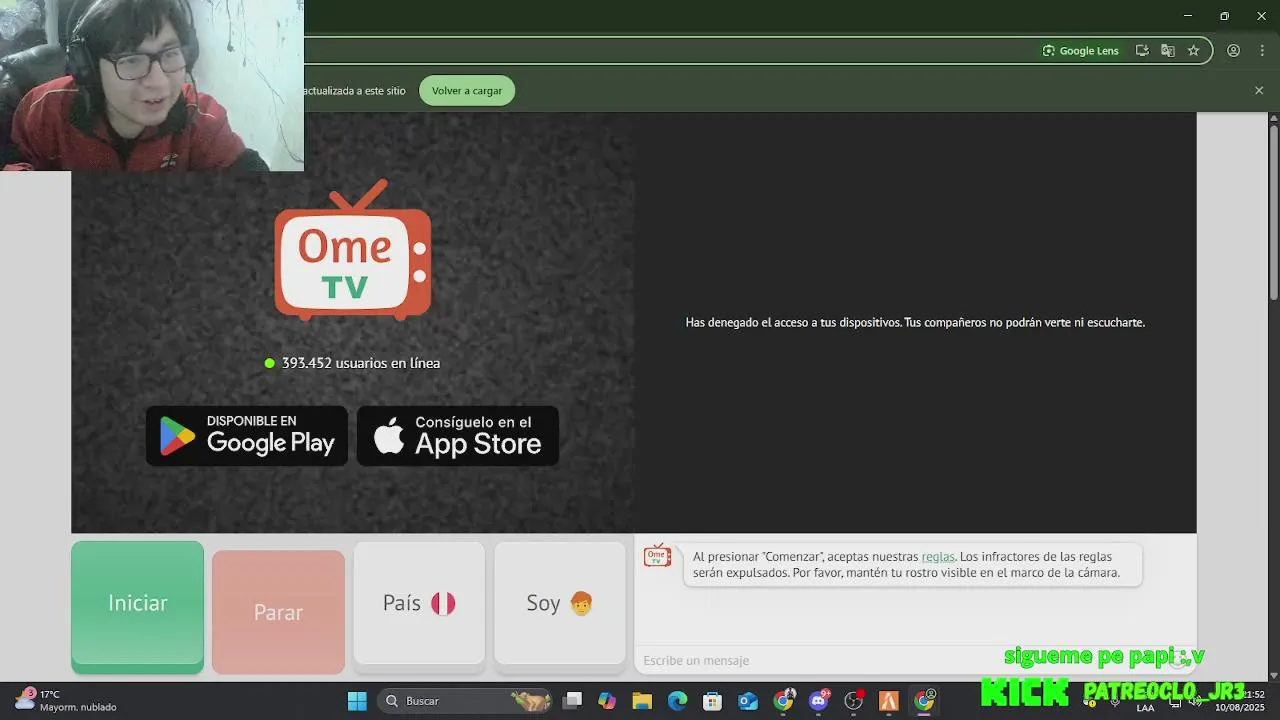
Task: Open the Google Play download badge
Action: pyautogui.click(x=247, y=436)
